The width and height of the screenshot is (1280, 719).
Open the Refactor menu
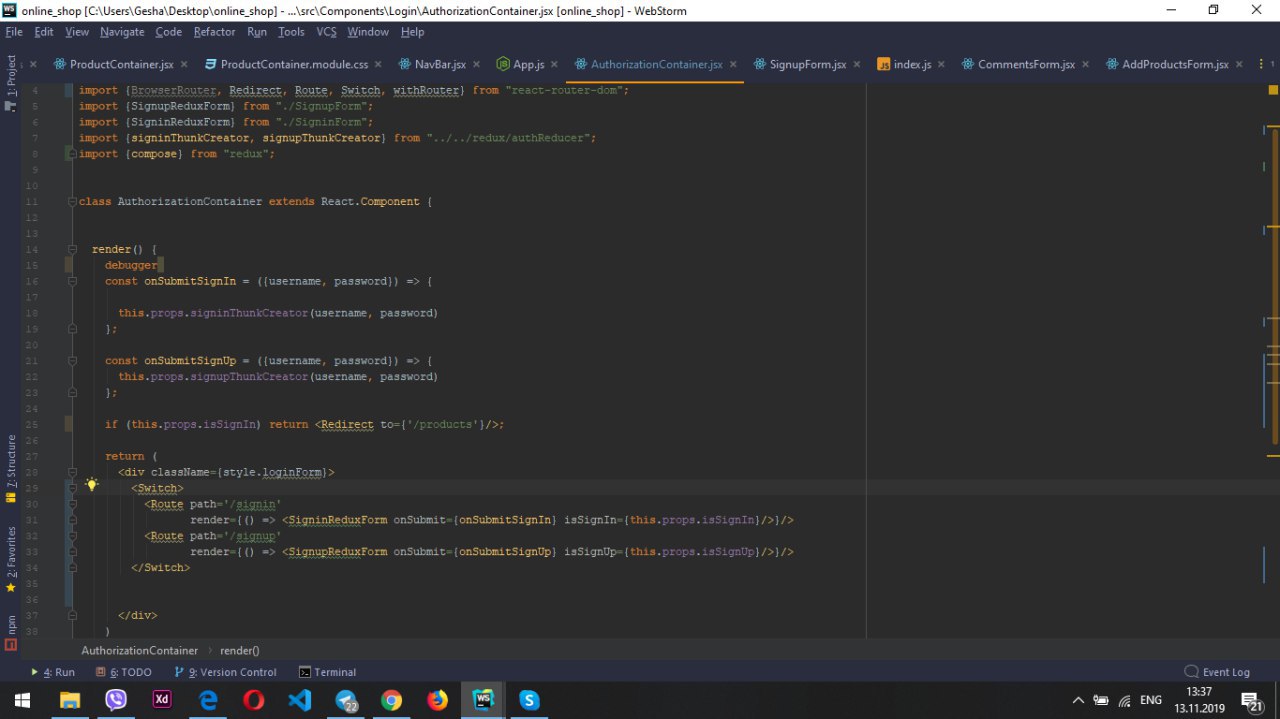coord(214,32)
